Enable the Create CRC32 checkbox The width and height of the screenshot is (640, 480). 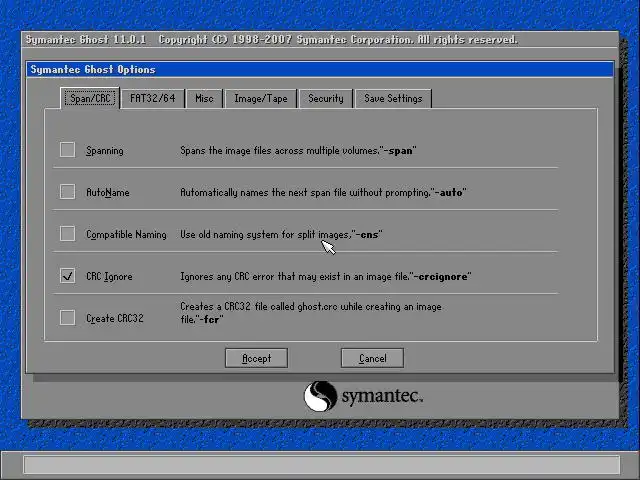[67, 318]
